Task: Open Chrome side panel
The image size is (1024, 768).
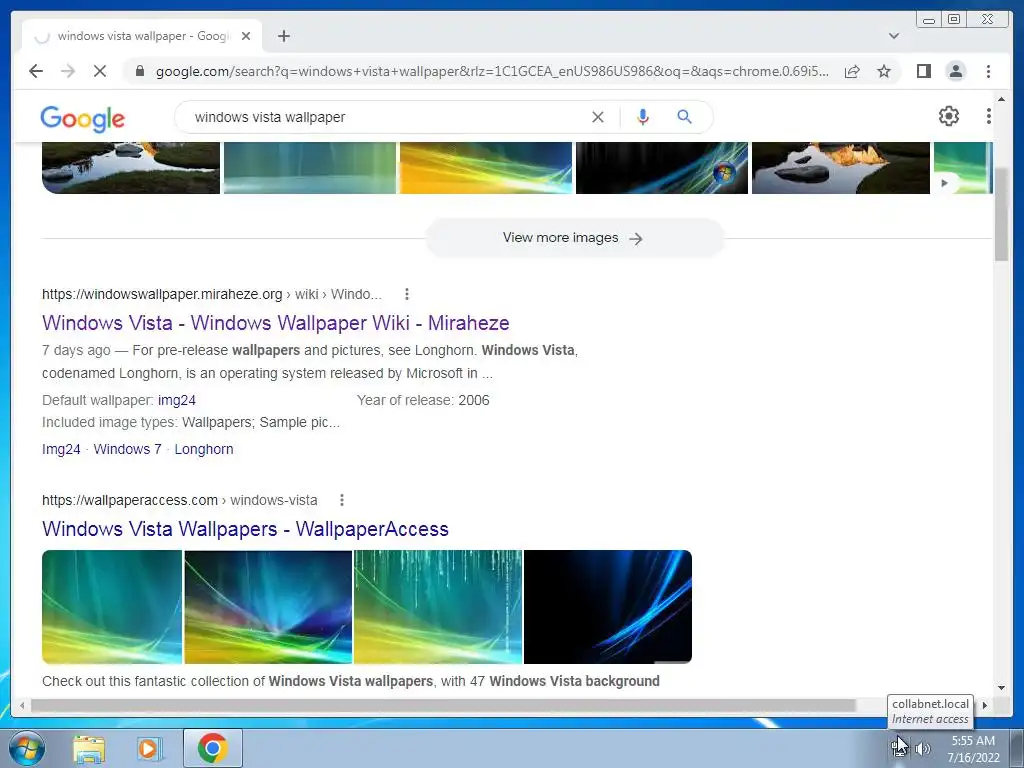Action: 923,71
